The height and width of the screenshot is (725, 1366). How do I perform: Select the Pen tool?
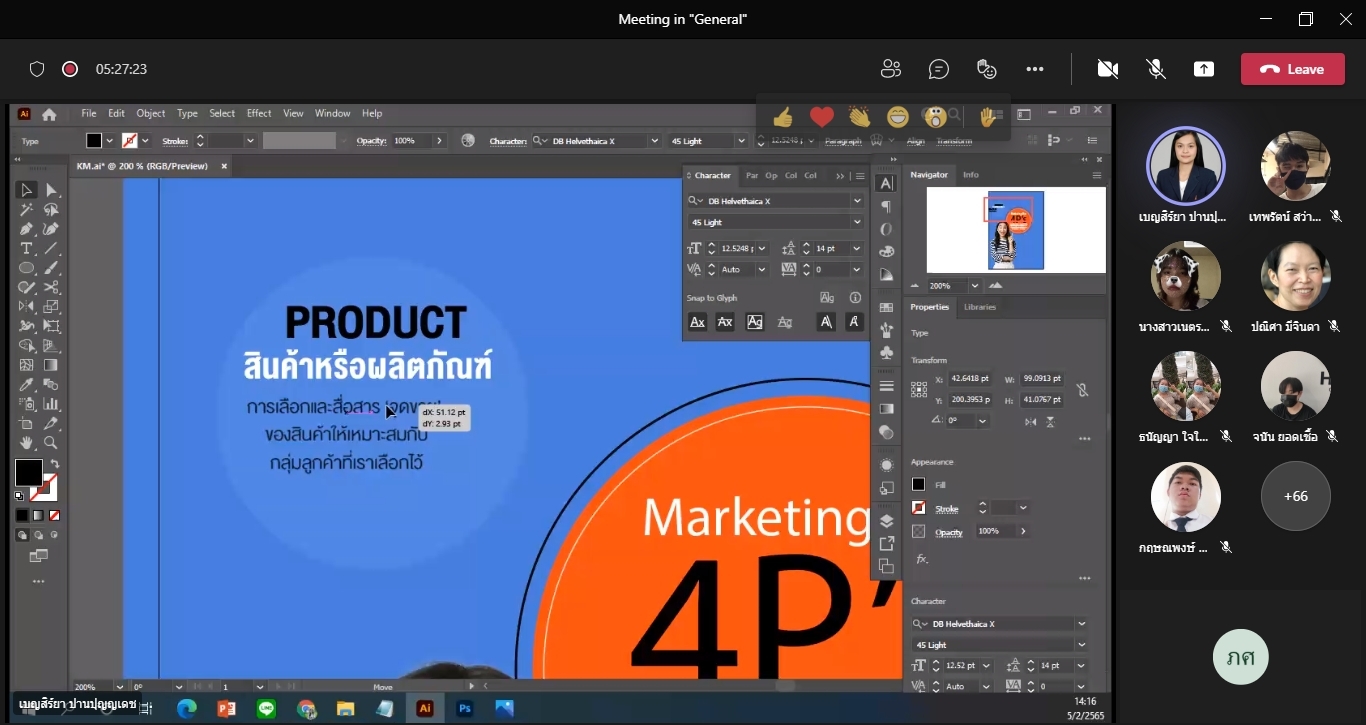click(27, 229)
